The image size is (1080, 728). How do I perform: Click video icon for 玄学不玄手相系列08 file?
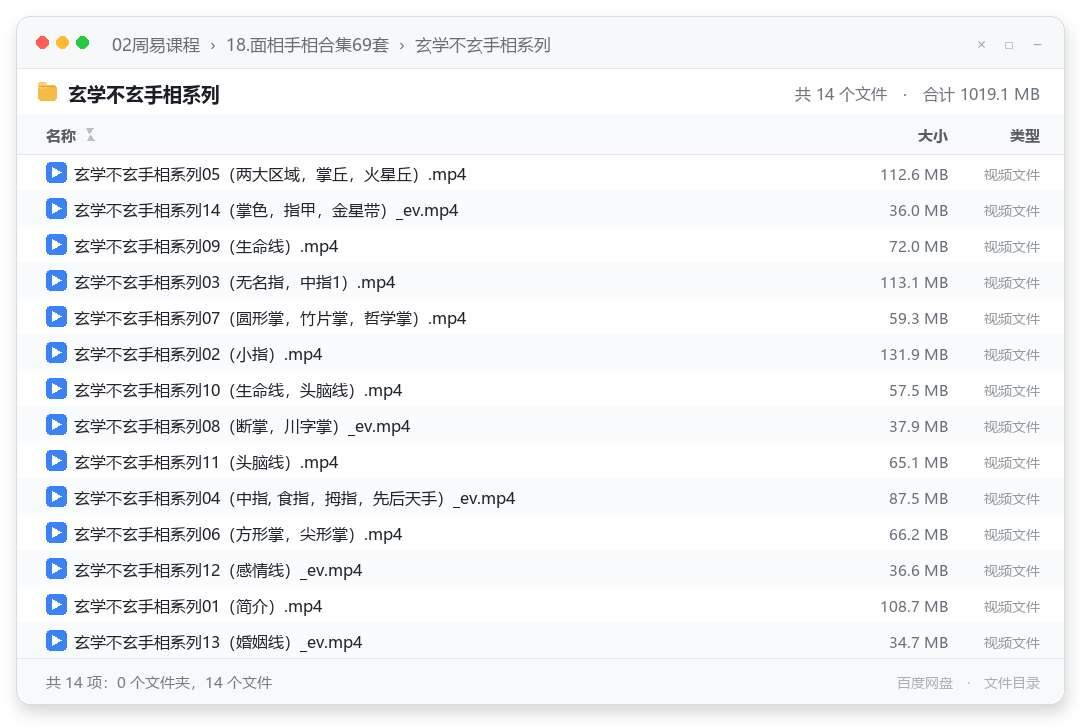(56, 425)
